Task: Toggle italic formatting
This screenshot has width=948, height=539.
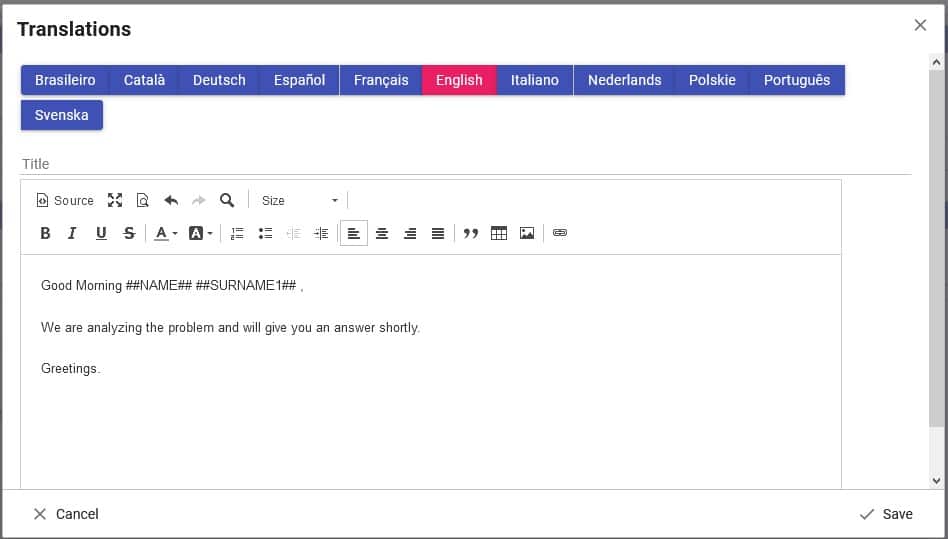Action: (72, 233)
